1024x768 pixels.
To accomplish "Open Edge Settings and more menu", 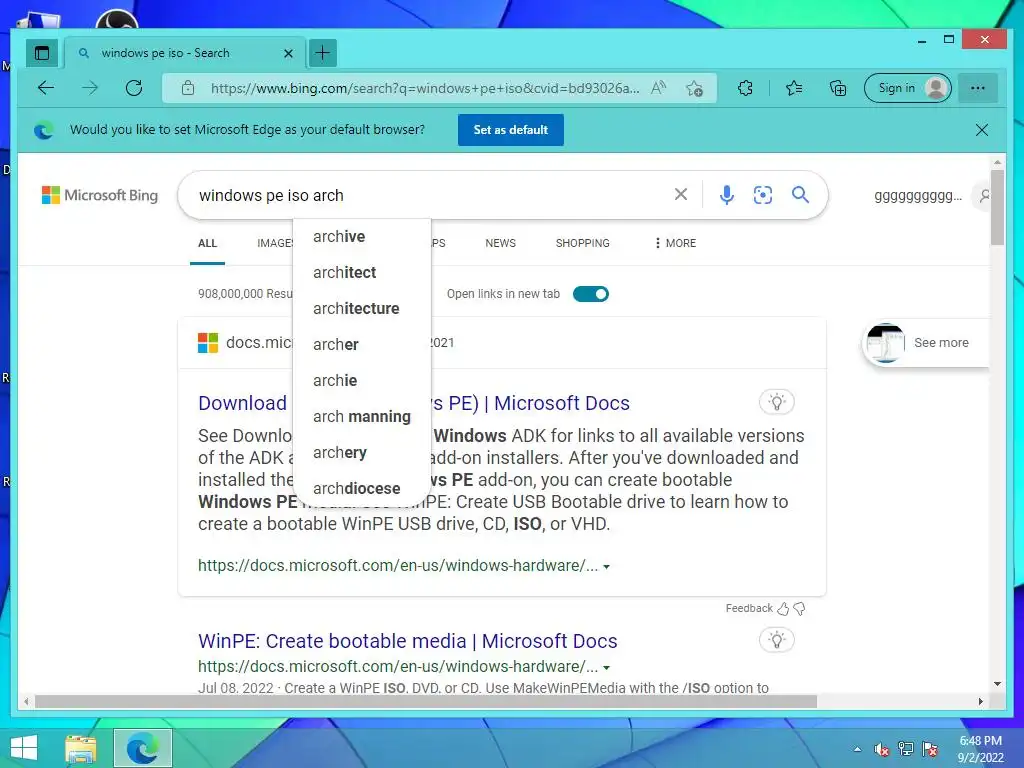I will point(978,88).
